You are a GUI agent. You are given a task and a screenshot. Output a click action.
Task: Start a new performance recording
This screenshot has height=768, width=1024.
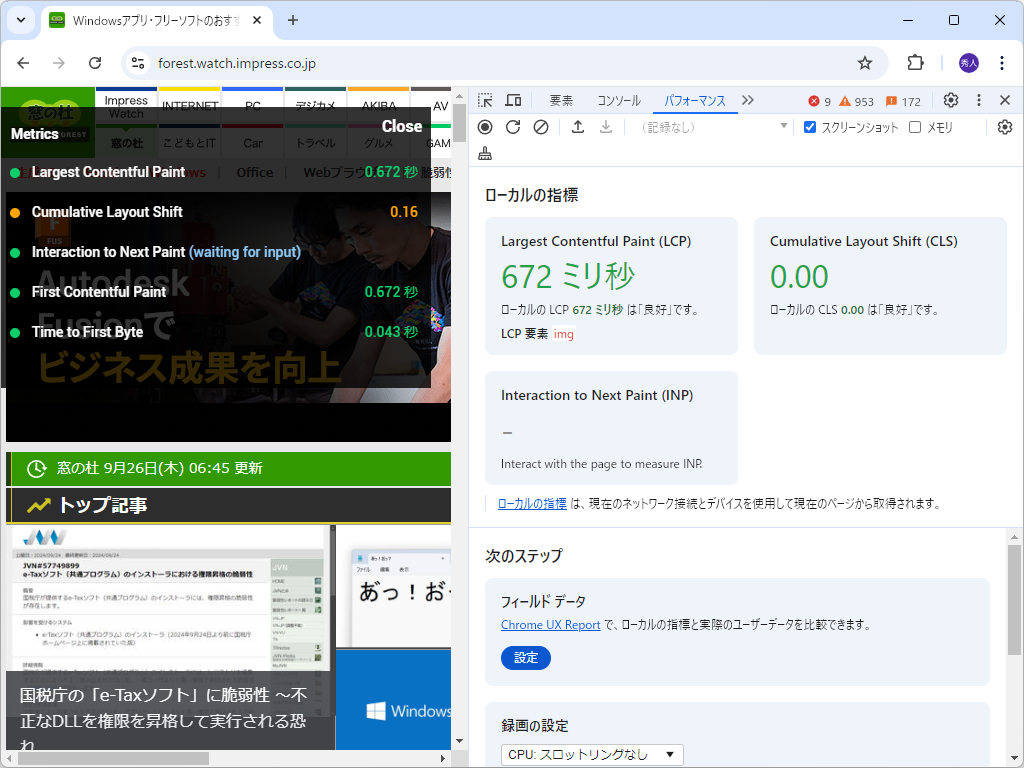pyautogui.click(x=485, y=127)
